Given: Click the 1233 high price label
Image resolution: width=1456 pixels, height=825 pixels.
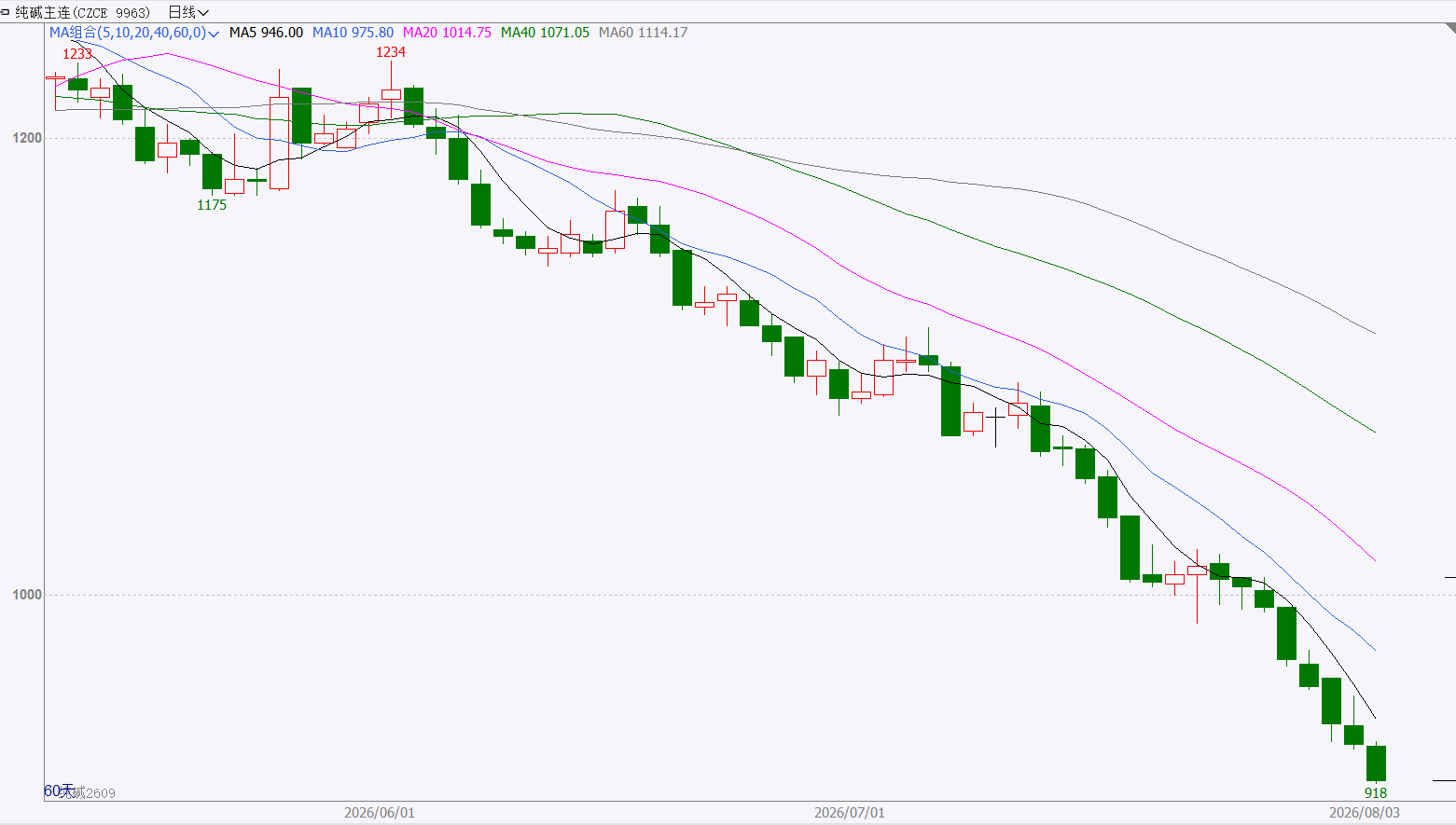Looking at the screenshot, I should tap(77, 54).
